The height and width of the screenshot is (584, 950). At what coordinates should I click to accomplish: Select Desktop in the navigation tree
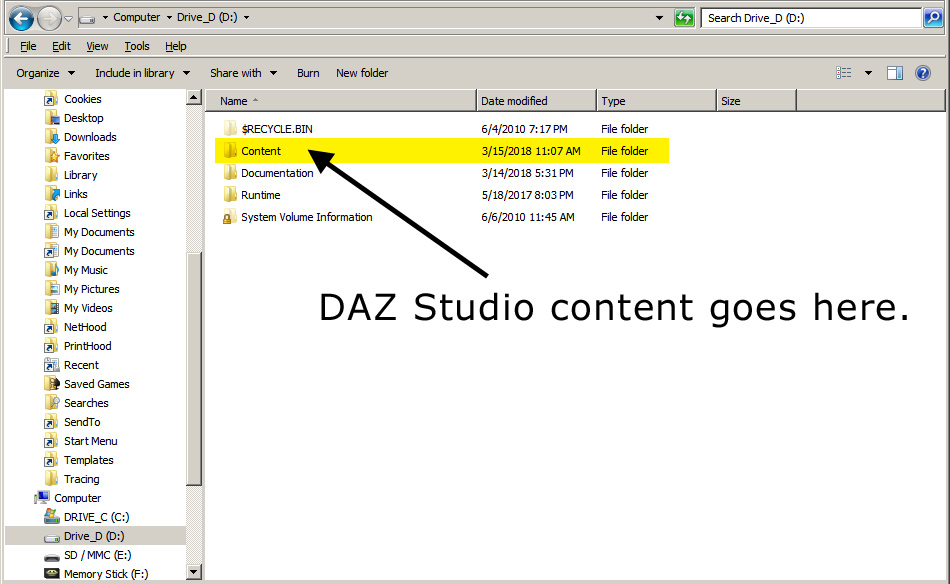pyautogui.click(x=84, y=118)
